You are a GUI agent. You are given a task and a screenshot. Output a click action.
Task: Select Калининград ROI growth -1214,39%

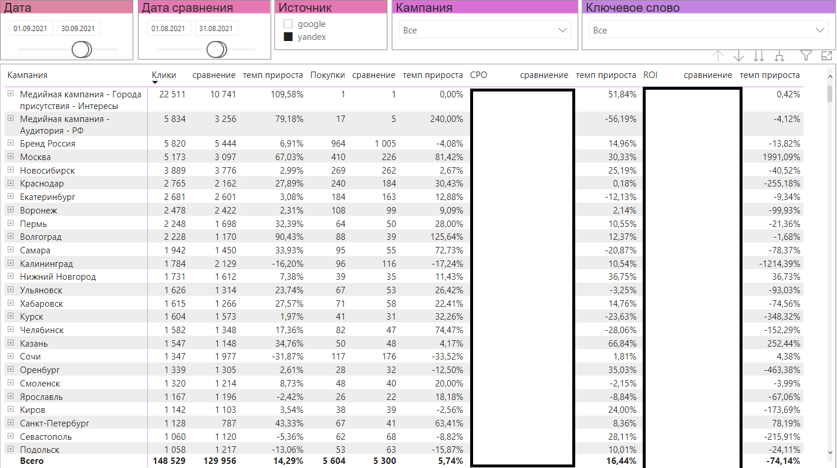(779, 264)
